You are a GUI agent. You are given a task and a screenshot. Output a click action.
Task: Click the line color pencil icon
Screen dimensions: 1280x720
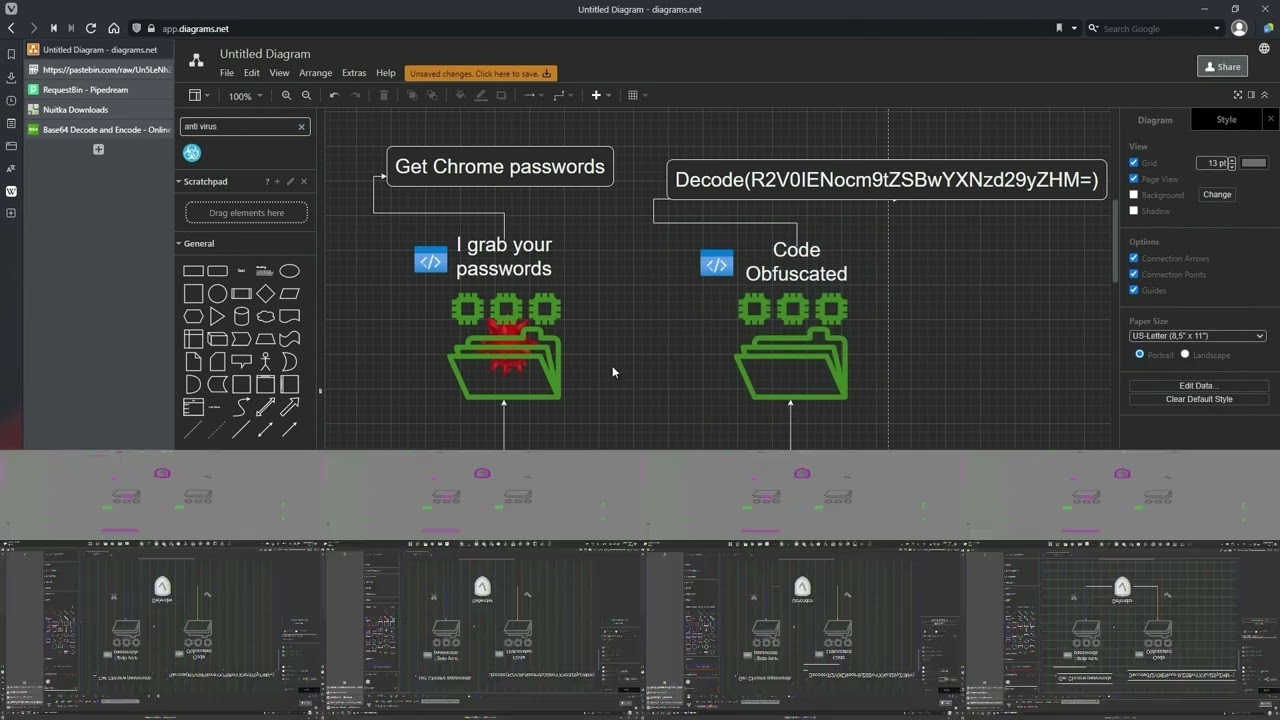[481, 95]
